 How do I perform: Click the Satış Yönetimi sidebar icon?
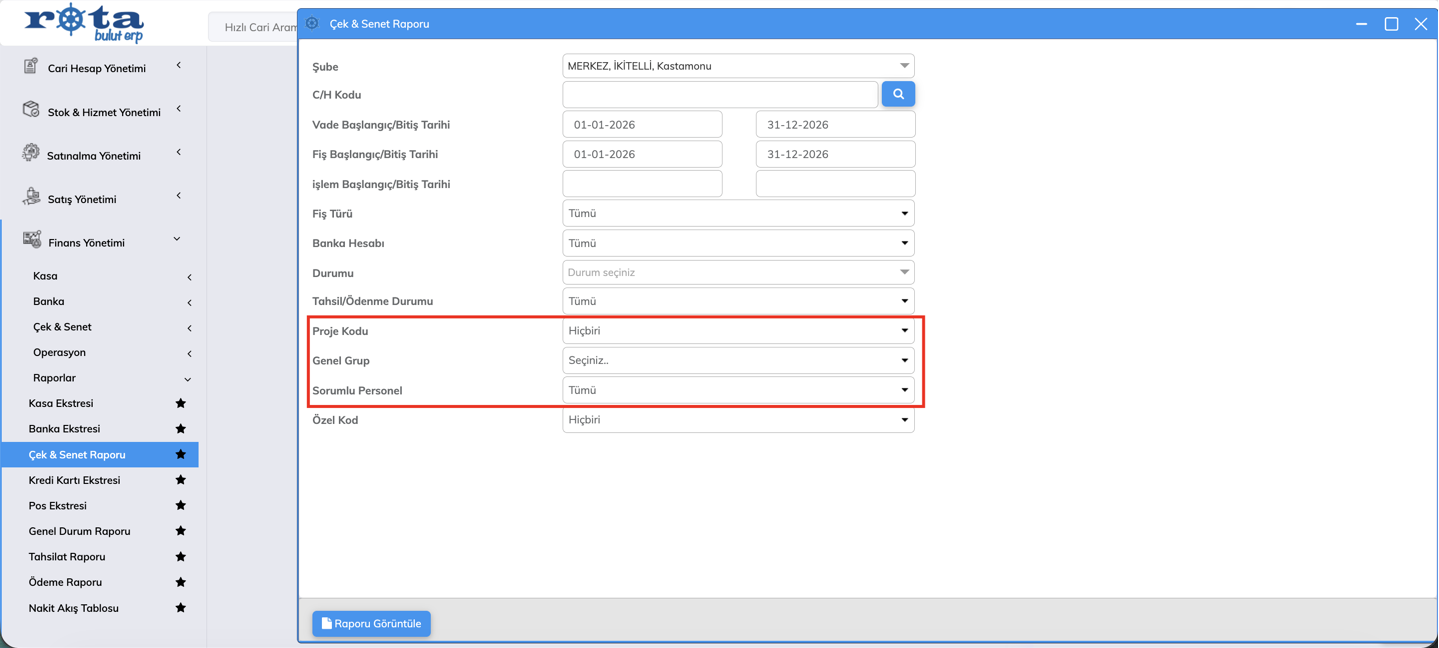pos(31,197)
